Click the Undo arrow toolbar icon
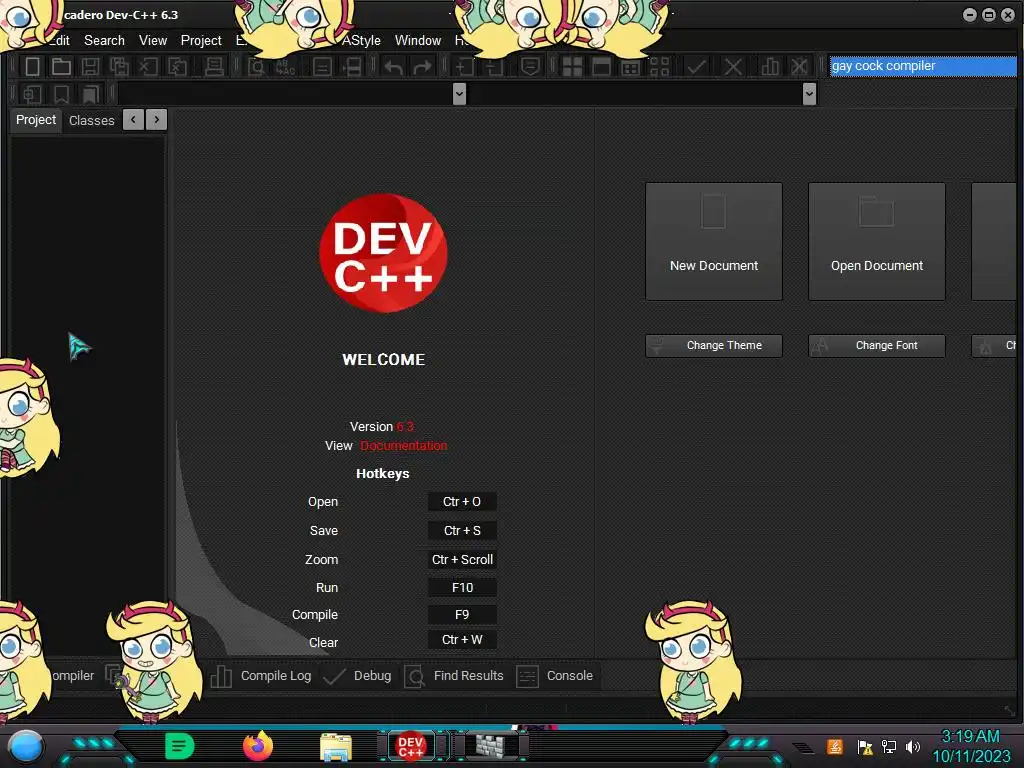Image resolution: width=1024 pixels, height=768 pixels. 393,66
